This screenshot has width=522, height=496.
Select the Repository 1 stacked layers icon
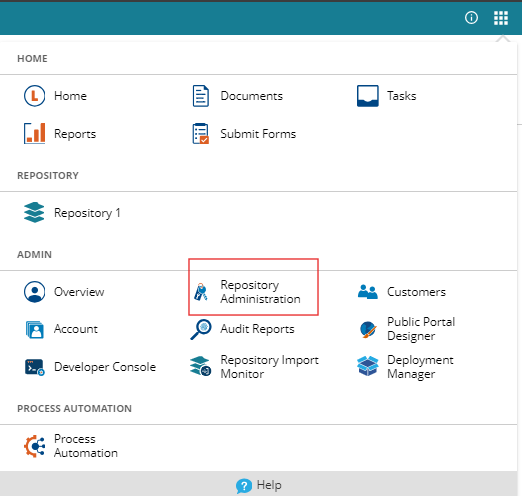coord(34,212)
